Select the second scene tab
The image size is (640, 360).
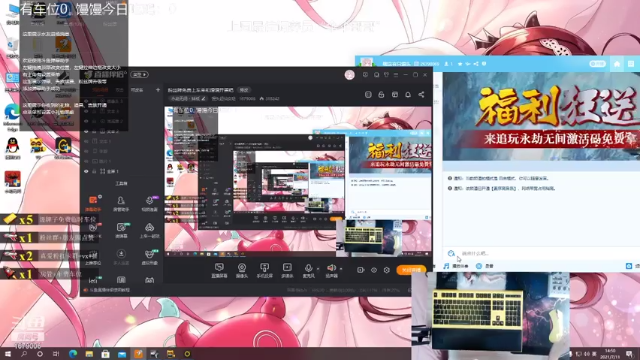tap(119, 89)
